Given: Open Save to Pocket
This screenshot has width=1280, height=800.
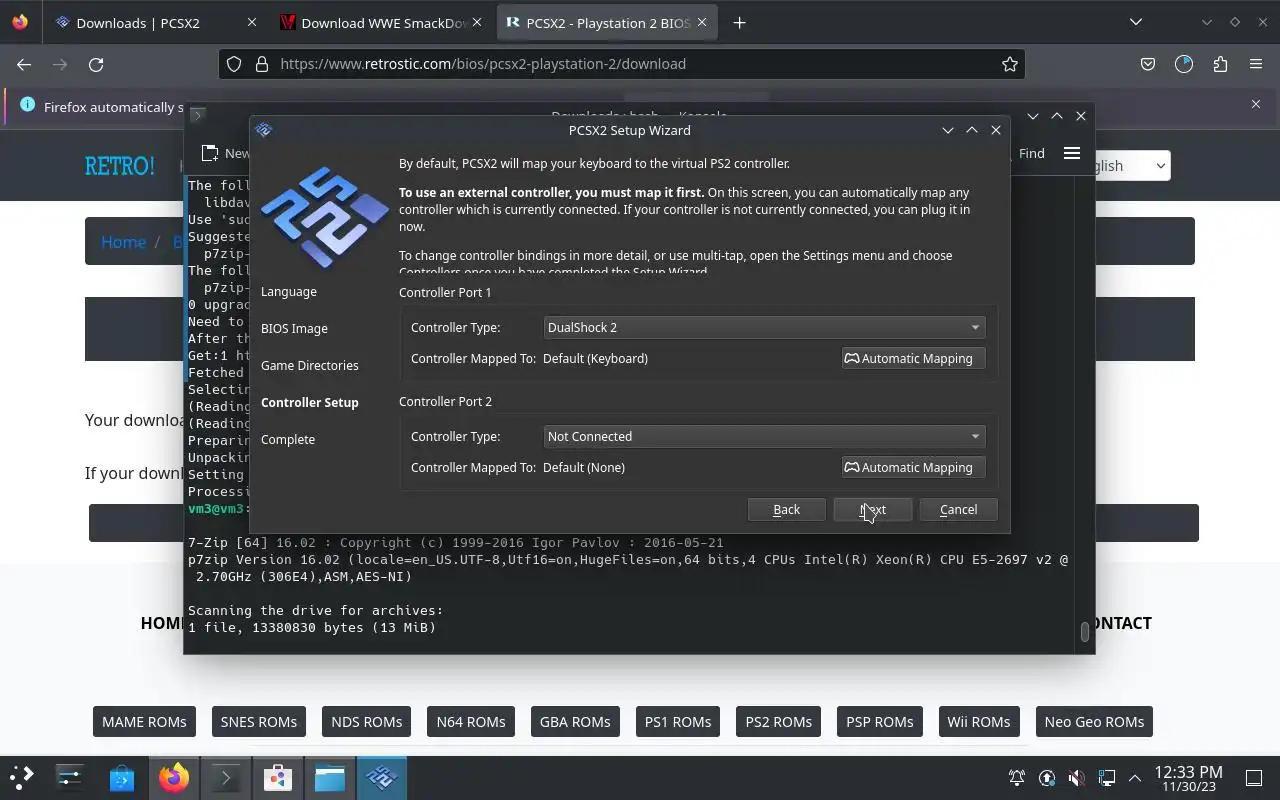Looking at the screenshot, I should (1148, 64).
